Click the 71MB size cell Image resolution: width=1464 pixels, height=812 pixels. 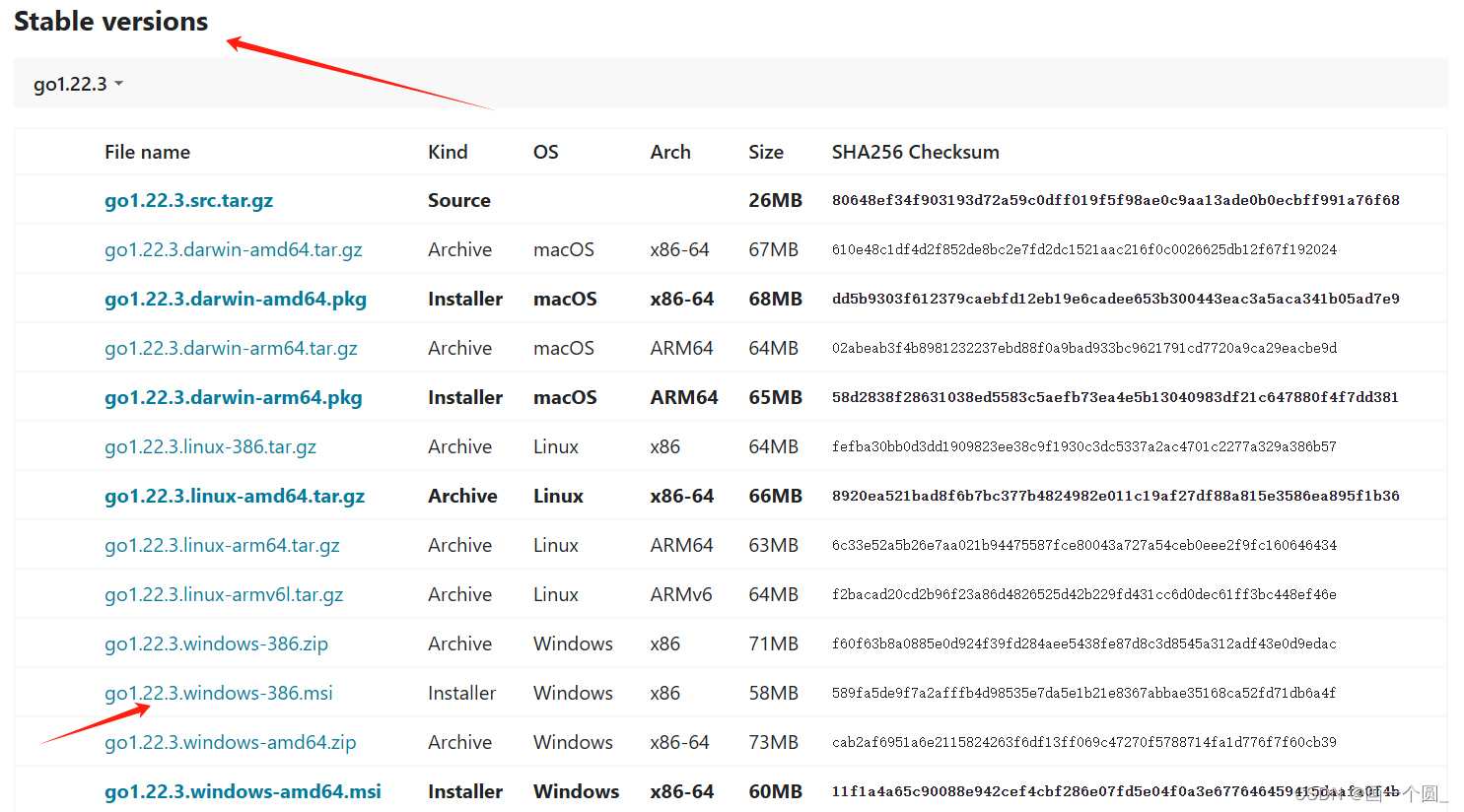(x=773, y=643)
